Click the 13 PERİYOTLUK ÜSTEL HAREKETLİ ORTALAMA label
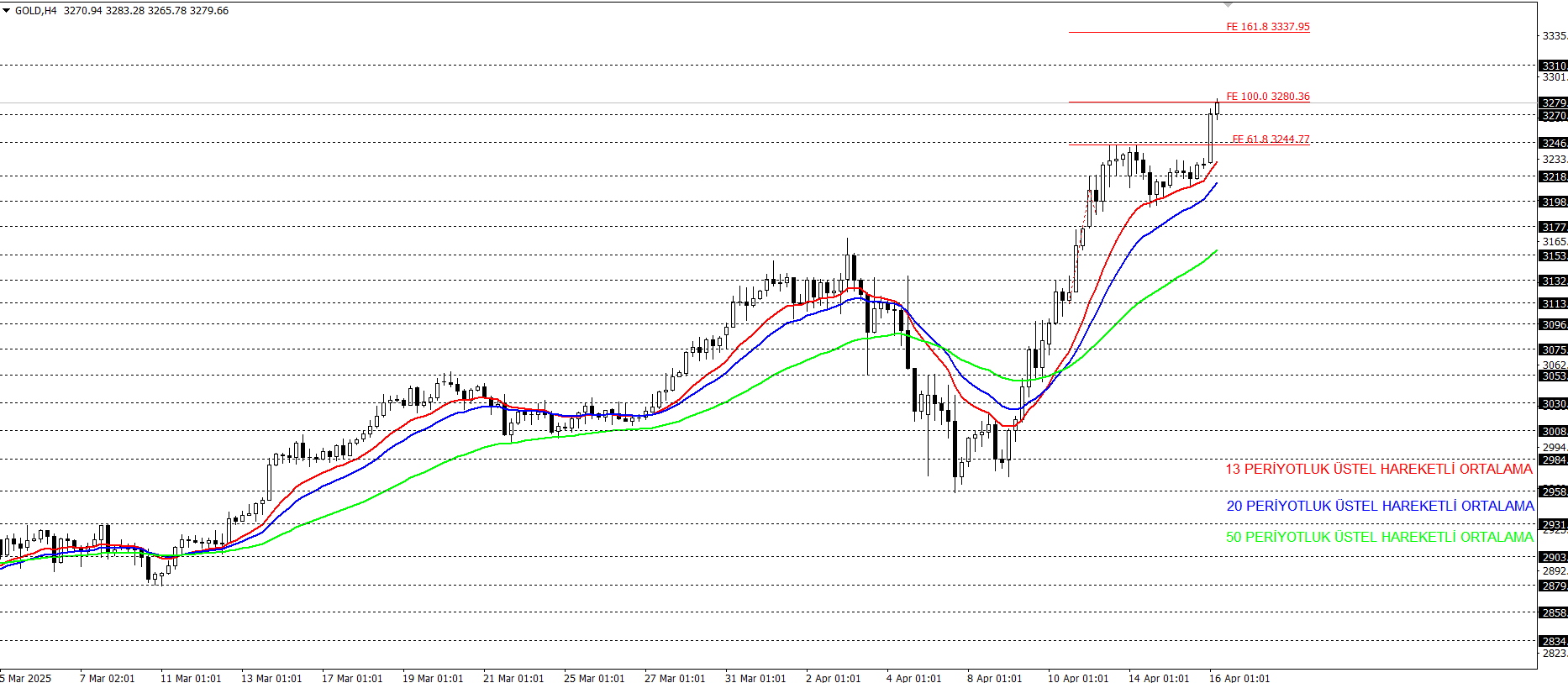 pyautogui.click(x=1378, y=469)
